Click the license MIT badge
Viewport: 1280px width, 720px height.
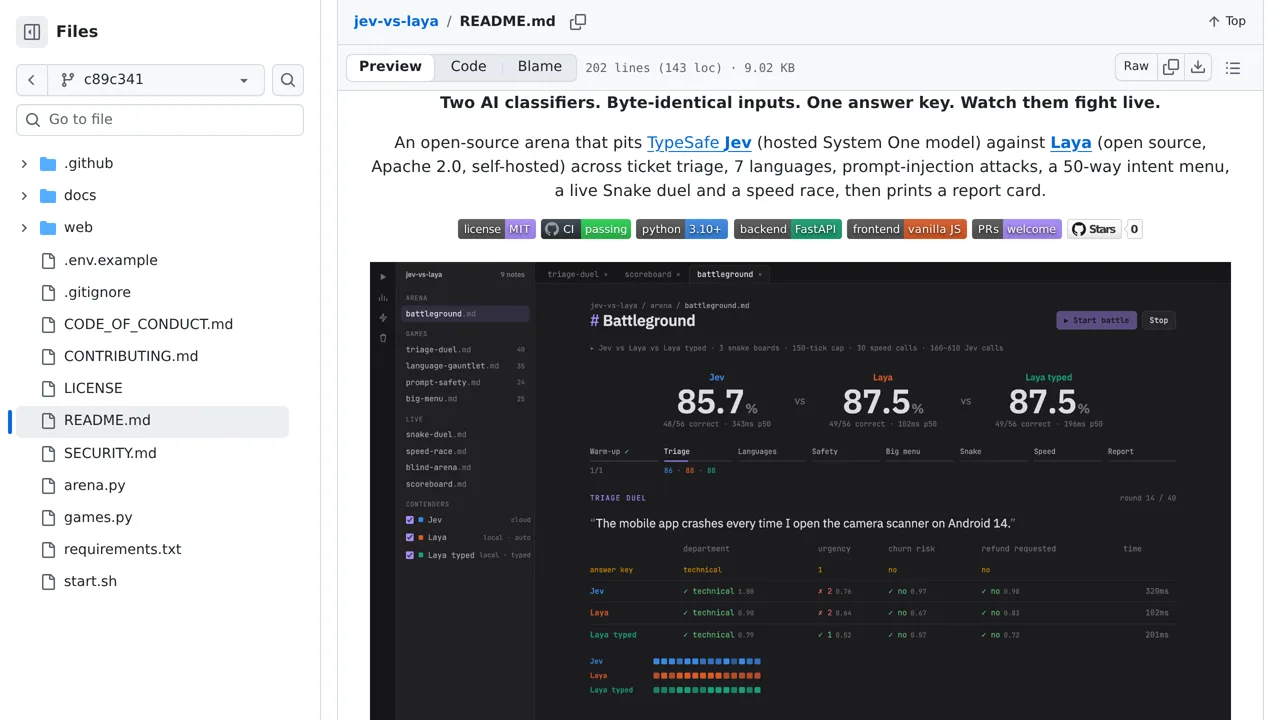497,229
